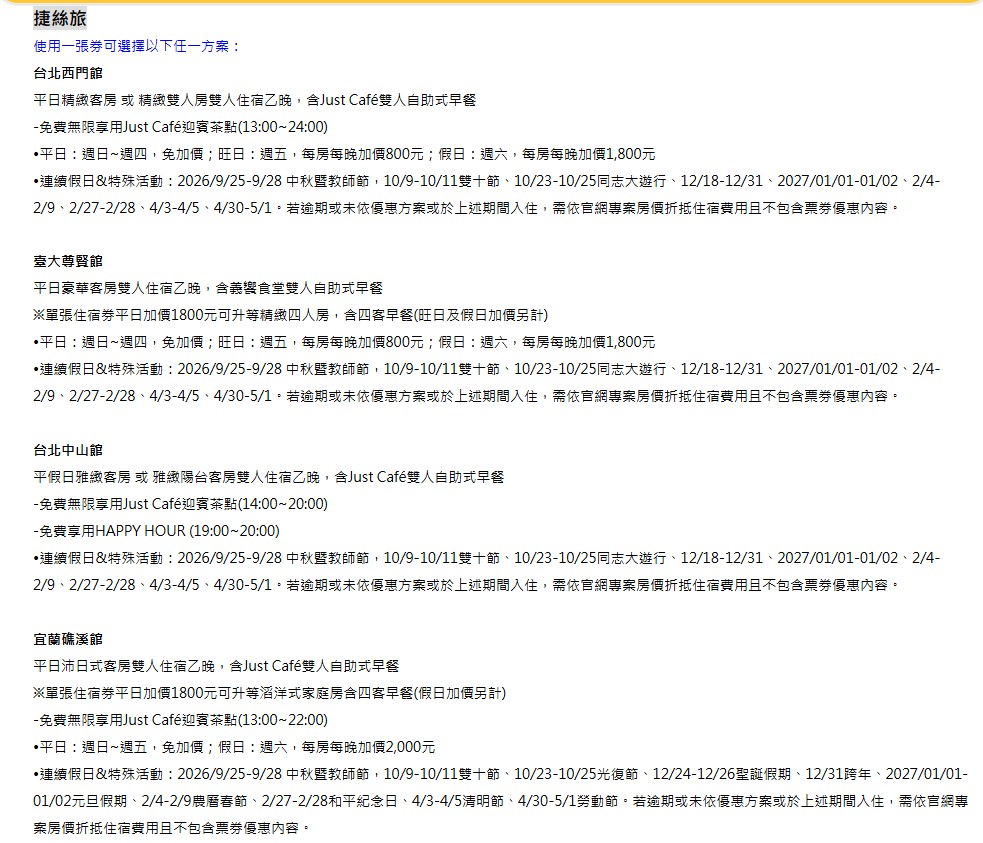983x843 pixels.
Task: Select the 宜蘭礁溪館 heading
Action: tap(68, 639)
